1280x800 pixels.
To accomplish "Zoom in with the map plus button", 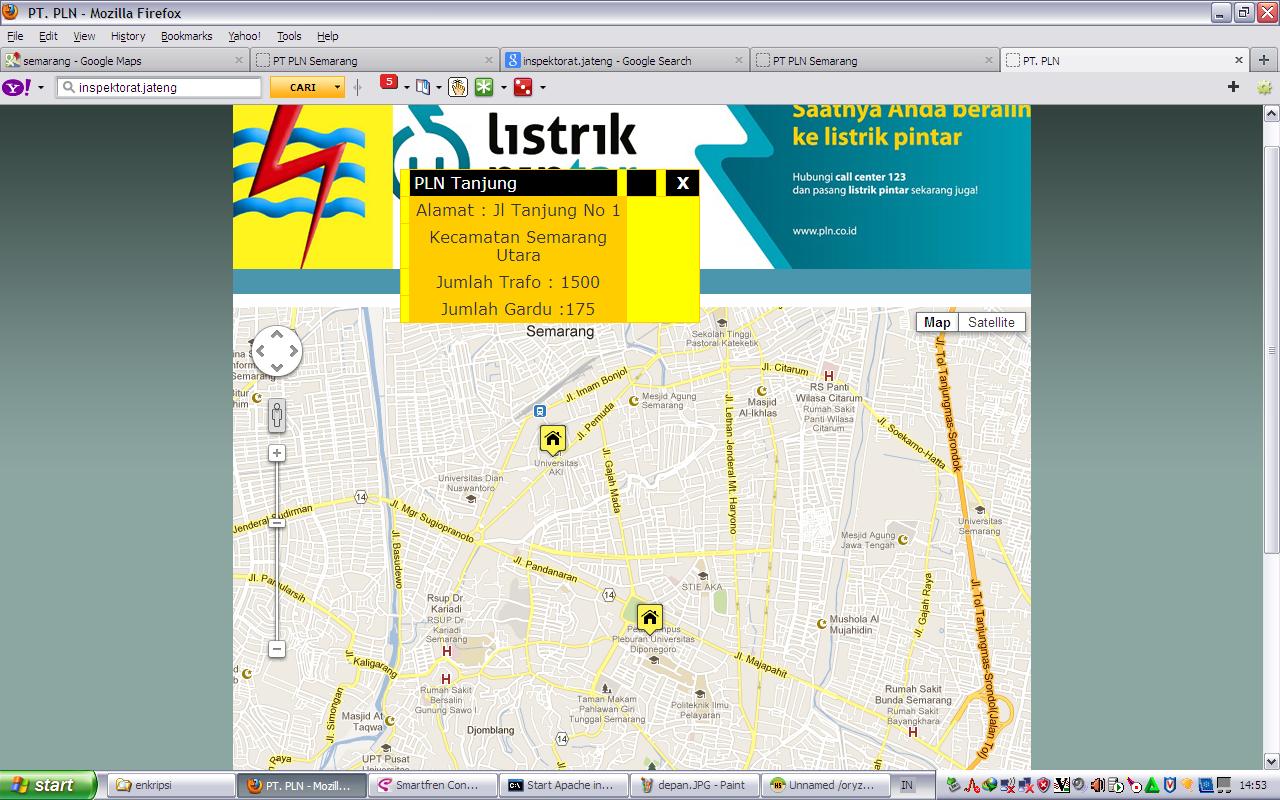I will click(277, 453).
